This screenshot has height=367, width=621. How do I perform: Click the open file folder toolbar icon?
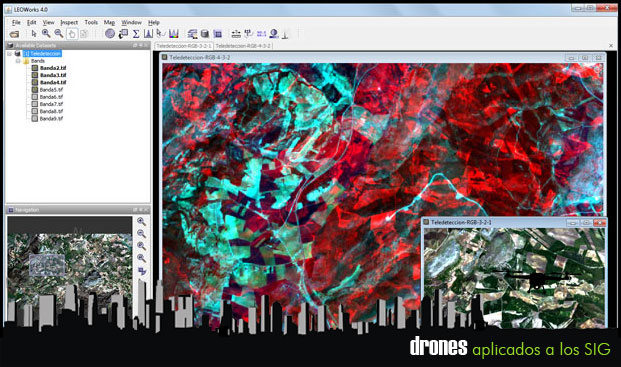click(x=14, y=34)
